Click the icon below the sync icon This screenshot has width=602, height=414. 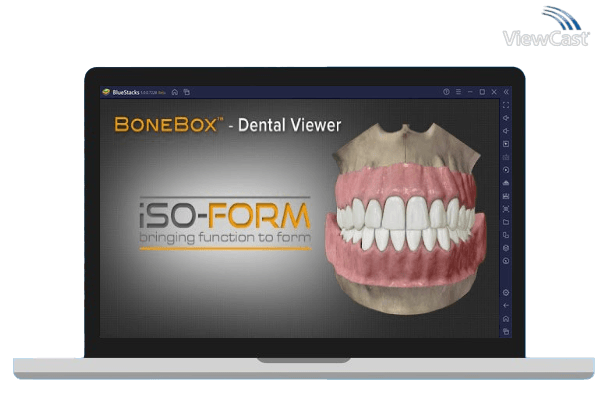(x=506, y=183)
